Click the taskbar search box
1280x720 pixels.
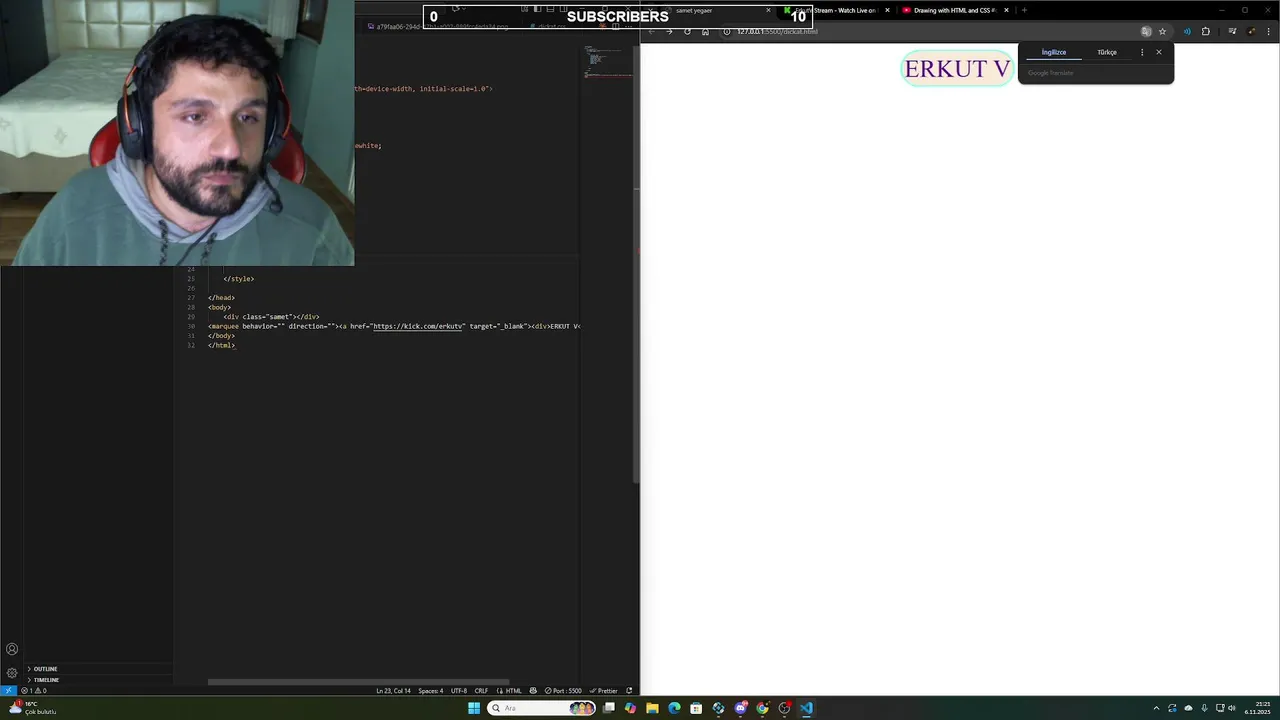click(542, 708)
